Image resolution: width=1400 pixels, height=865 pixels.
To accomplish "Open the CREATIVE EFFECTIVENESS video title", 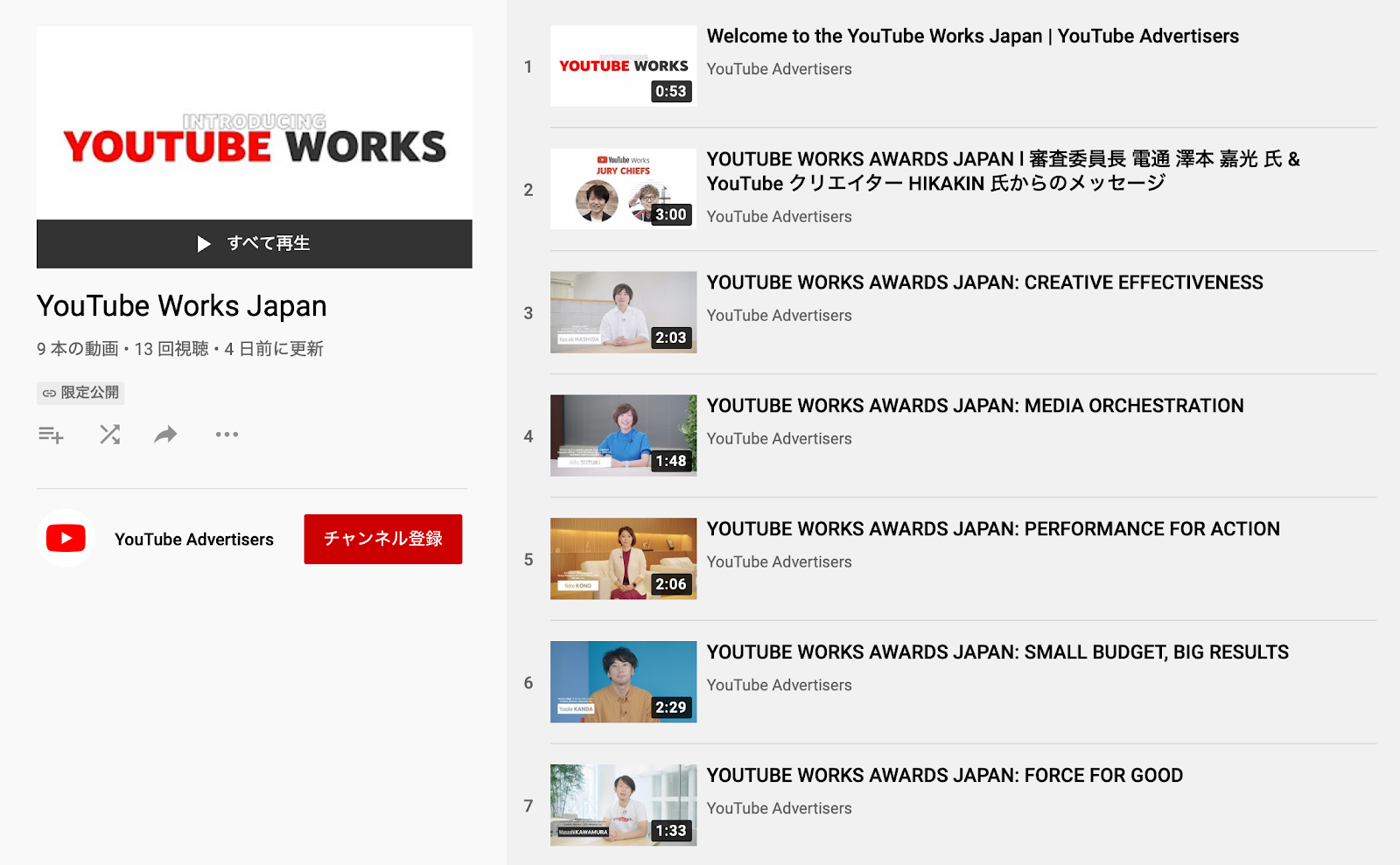I will click(x=985, y=283).
